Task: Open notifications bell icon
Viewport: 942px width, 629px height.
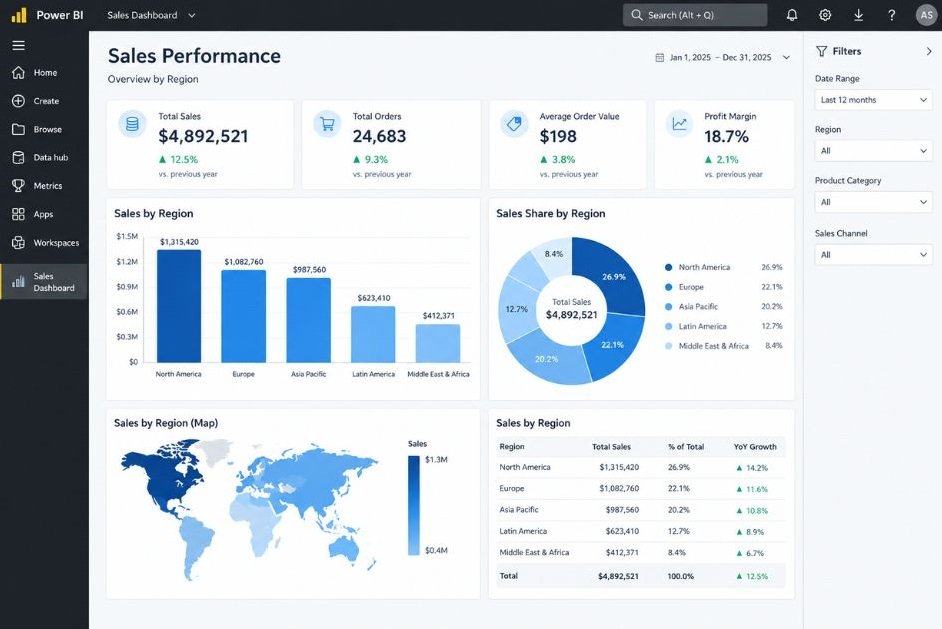Action: [792, 15]
